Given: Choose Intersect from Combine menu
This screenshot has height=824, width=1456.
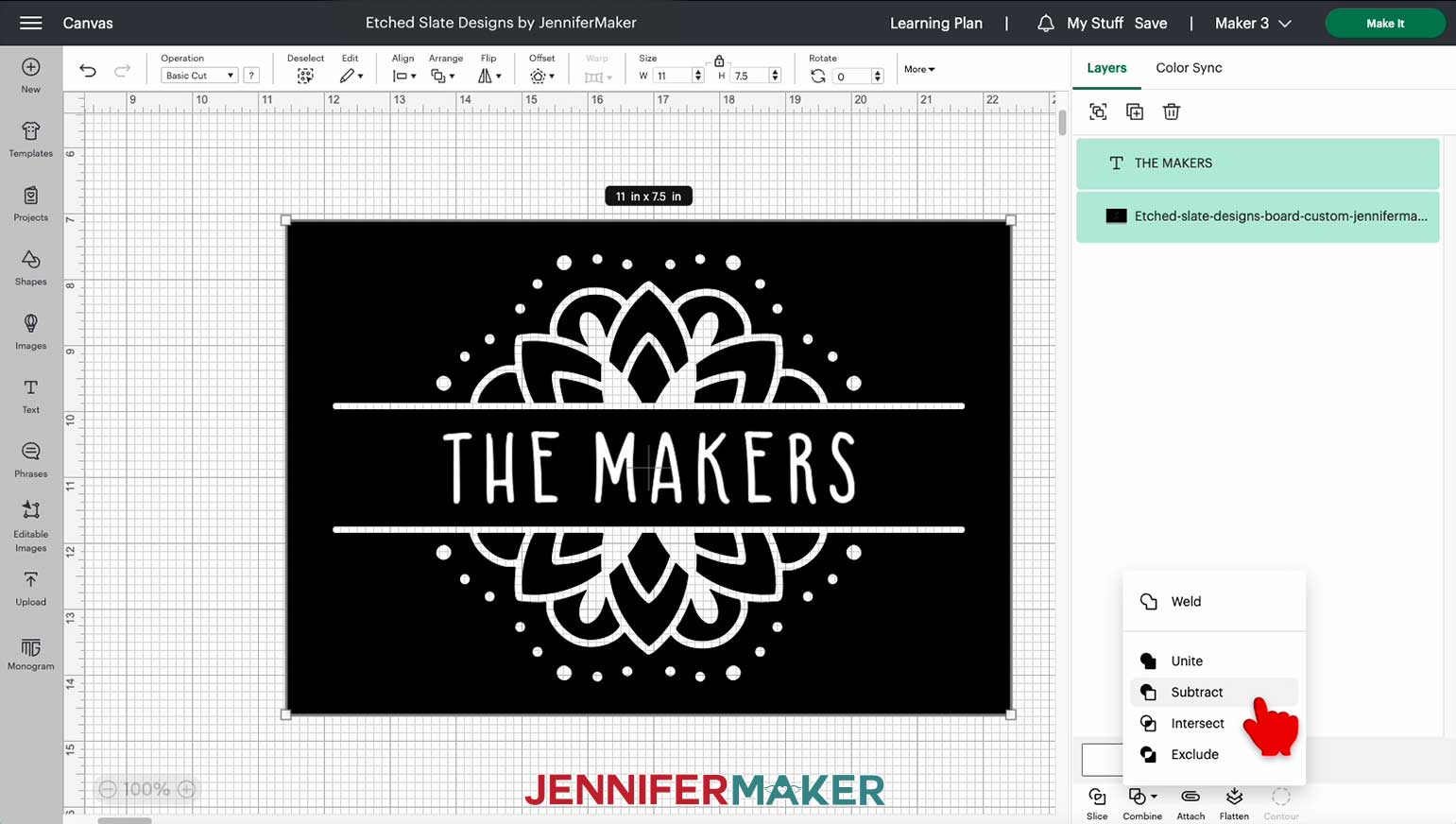Looking at the screenshot, I should pyautogui.click(x=1214, y=724).
